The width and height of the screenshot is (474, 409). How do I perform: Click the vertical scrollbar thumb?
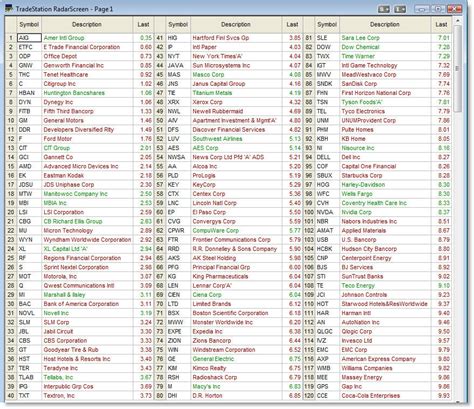(458, 69)
